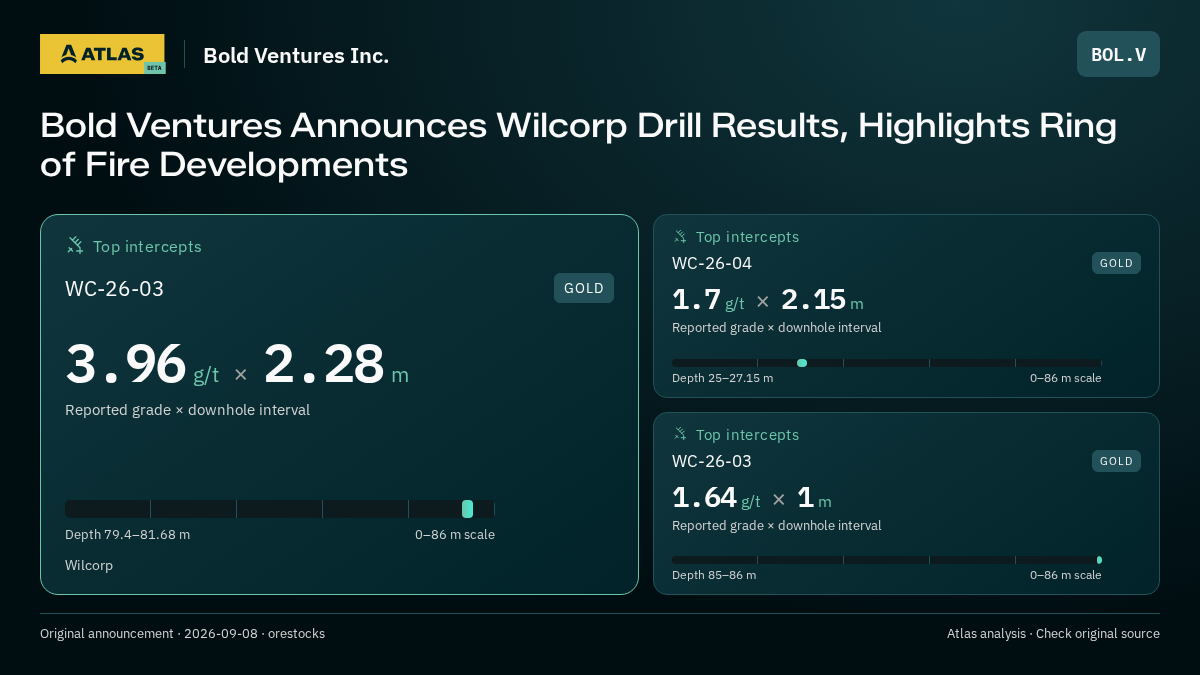This screenshot has height=675, width=1200.
Task: Click the Wilcorp label in the 3.96 g/t card
Action: (89, 565)
